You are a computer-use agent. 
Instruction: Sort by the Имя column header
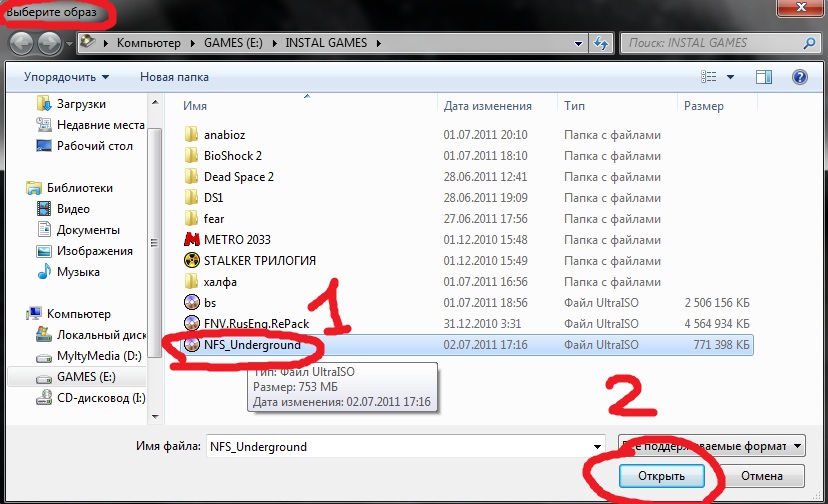195,106
